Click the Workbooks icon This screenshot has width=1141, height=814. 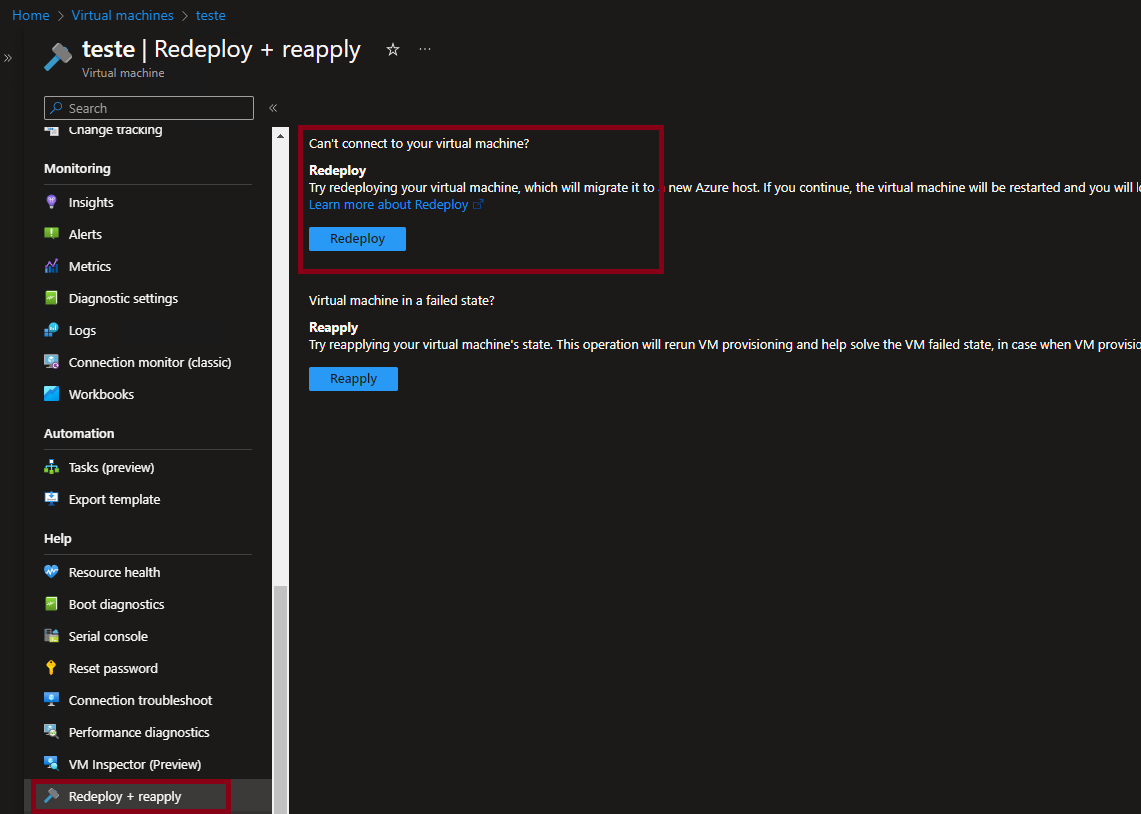click(51, 394)
